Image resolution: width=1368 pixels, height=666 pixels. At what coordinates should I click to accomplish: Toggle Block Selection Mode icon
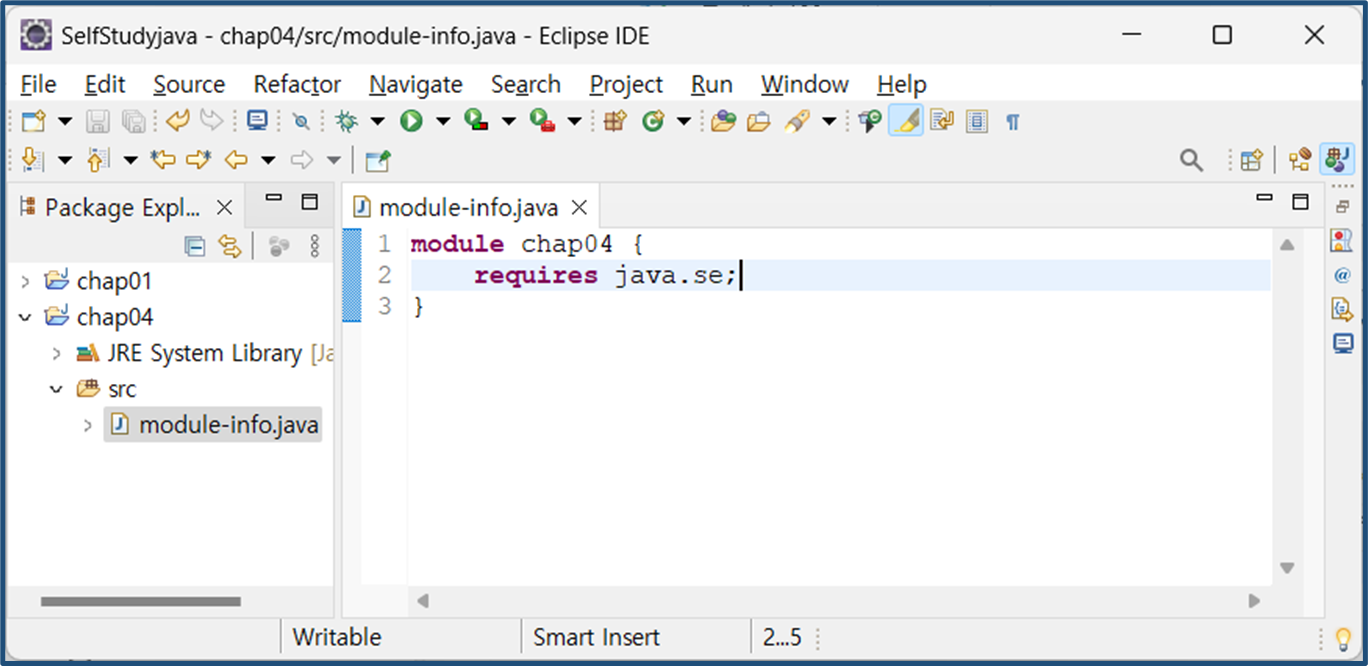pos(977,122)
